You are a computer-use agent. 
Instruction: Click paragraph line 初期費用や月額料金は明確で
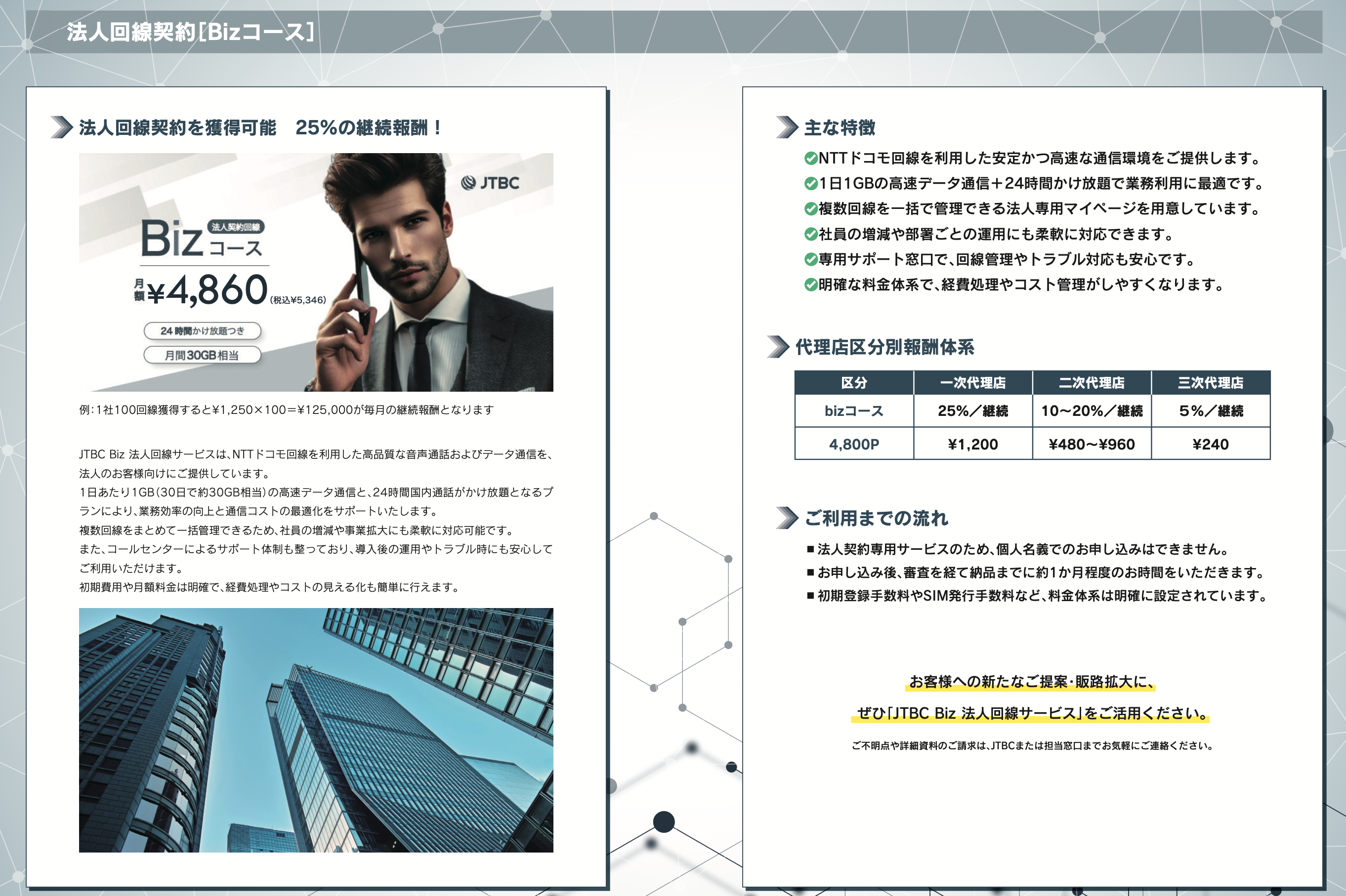(x=269, y=587)
